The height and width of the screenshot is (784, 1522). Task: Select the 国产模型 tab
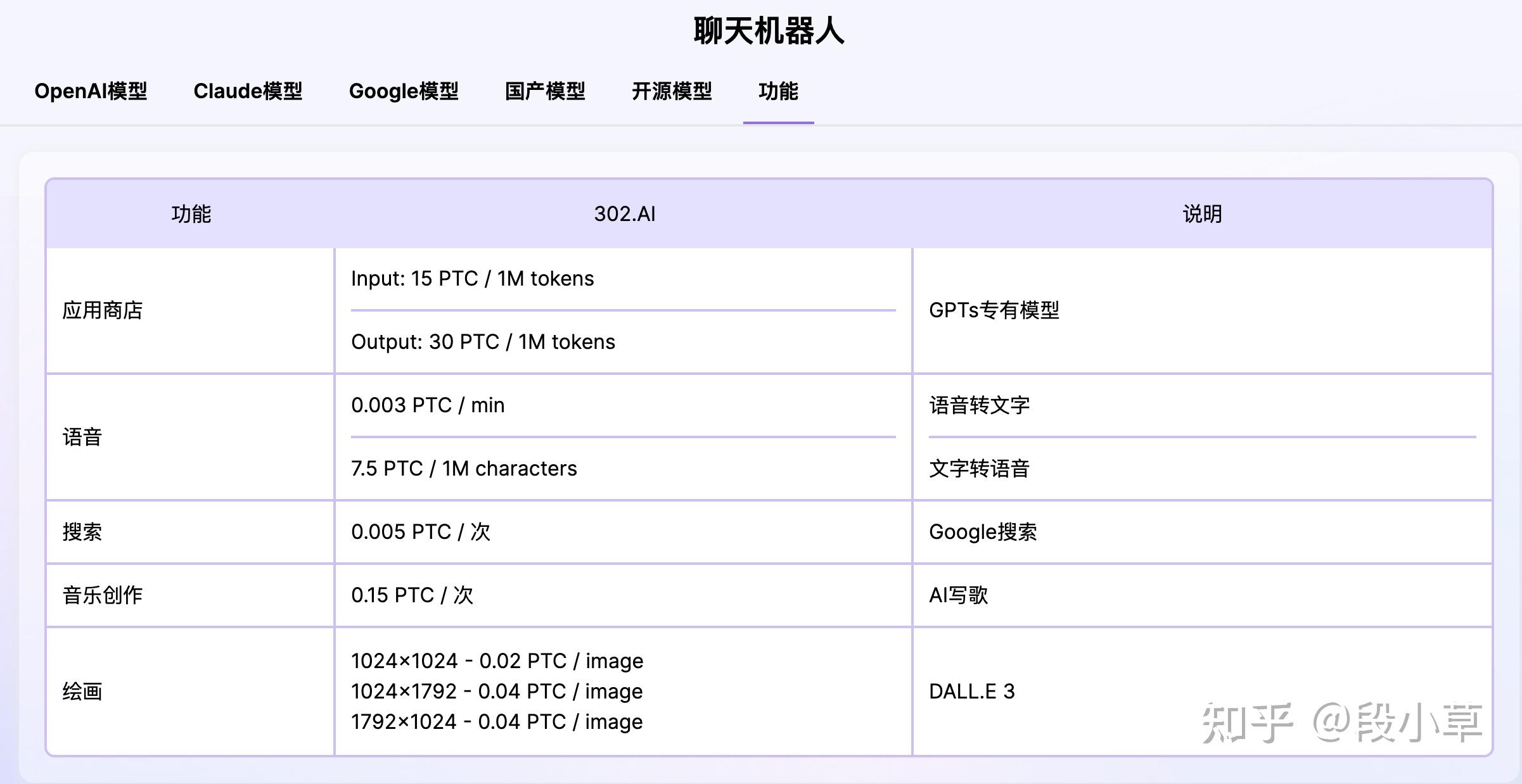point(546,92)
